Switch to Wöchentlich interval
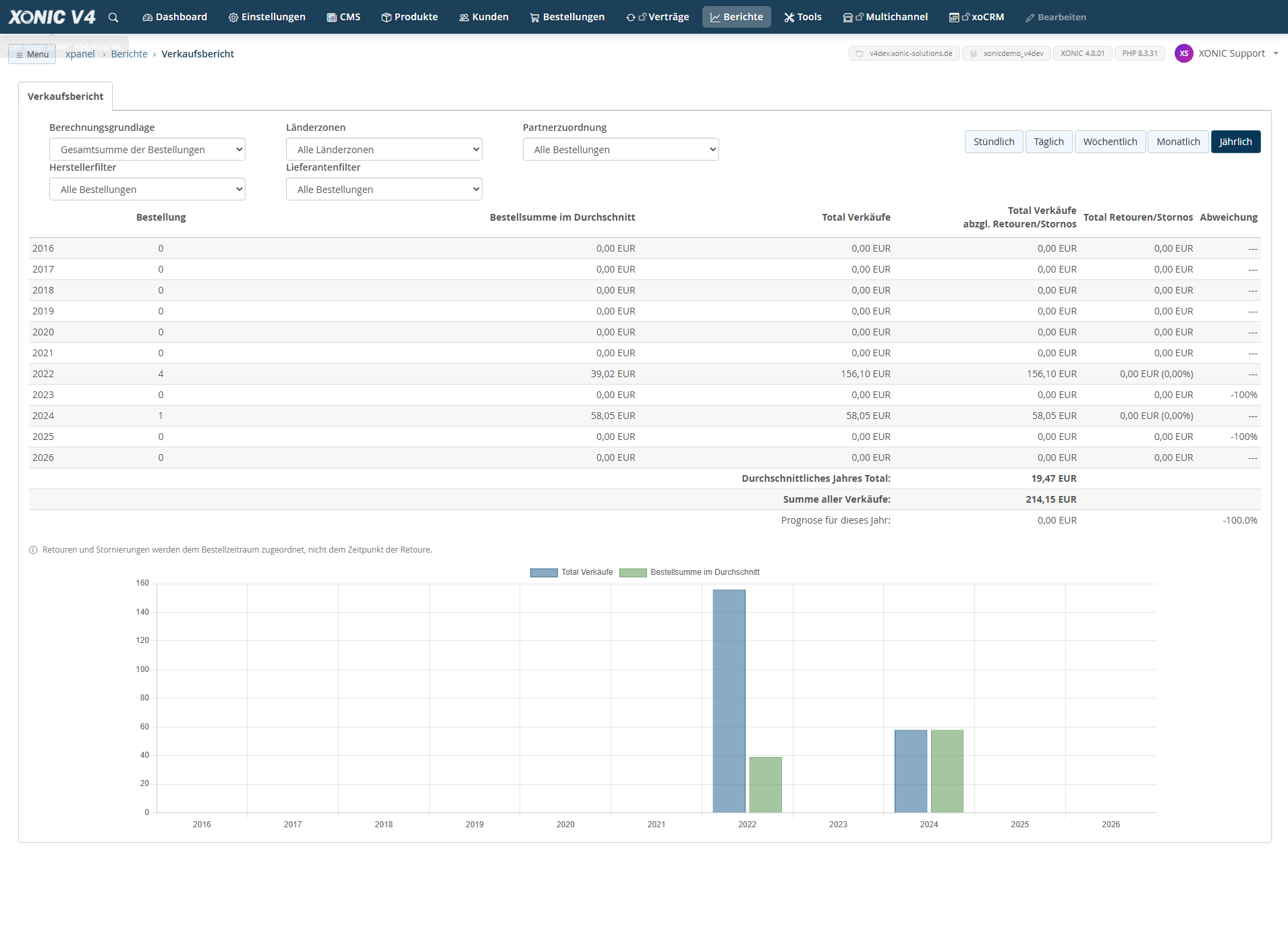 click(1110, 142)
